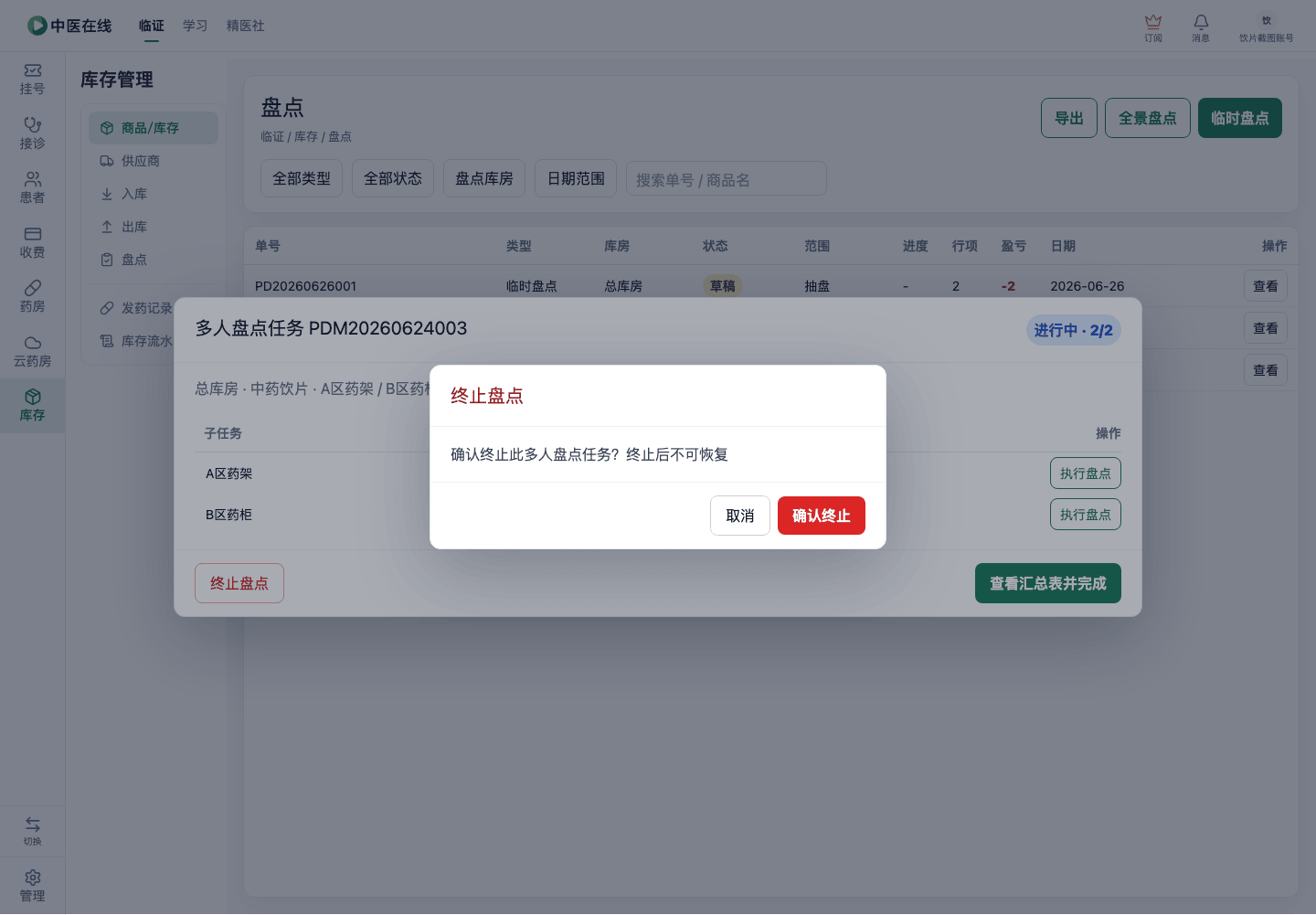Open the 日期范围 filter

point(576,178)
